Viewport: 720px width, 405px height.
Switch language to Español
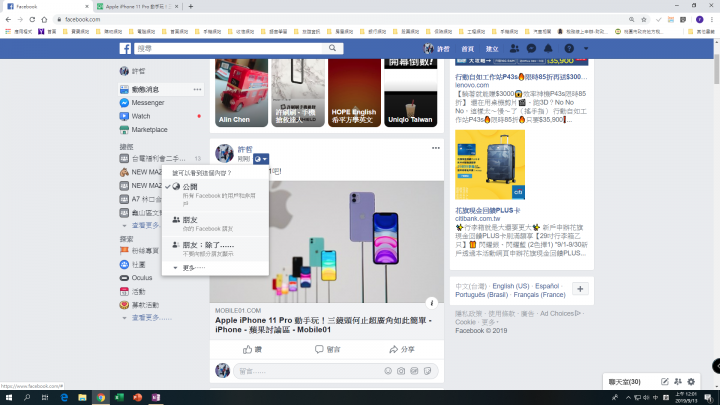[x=547, y=286]
